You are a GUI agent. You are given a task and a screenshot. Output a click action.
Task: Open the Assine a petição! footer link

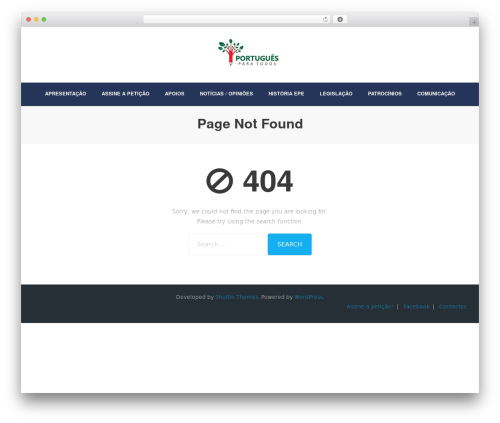click(x=370, y=307)
